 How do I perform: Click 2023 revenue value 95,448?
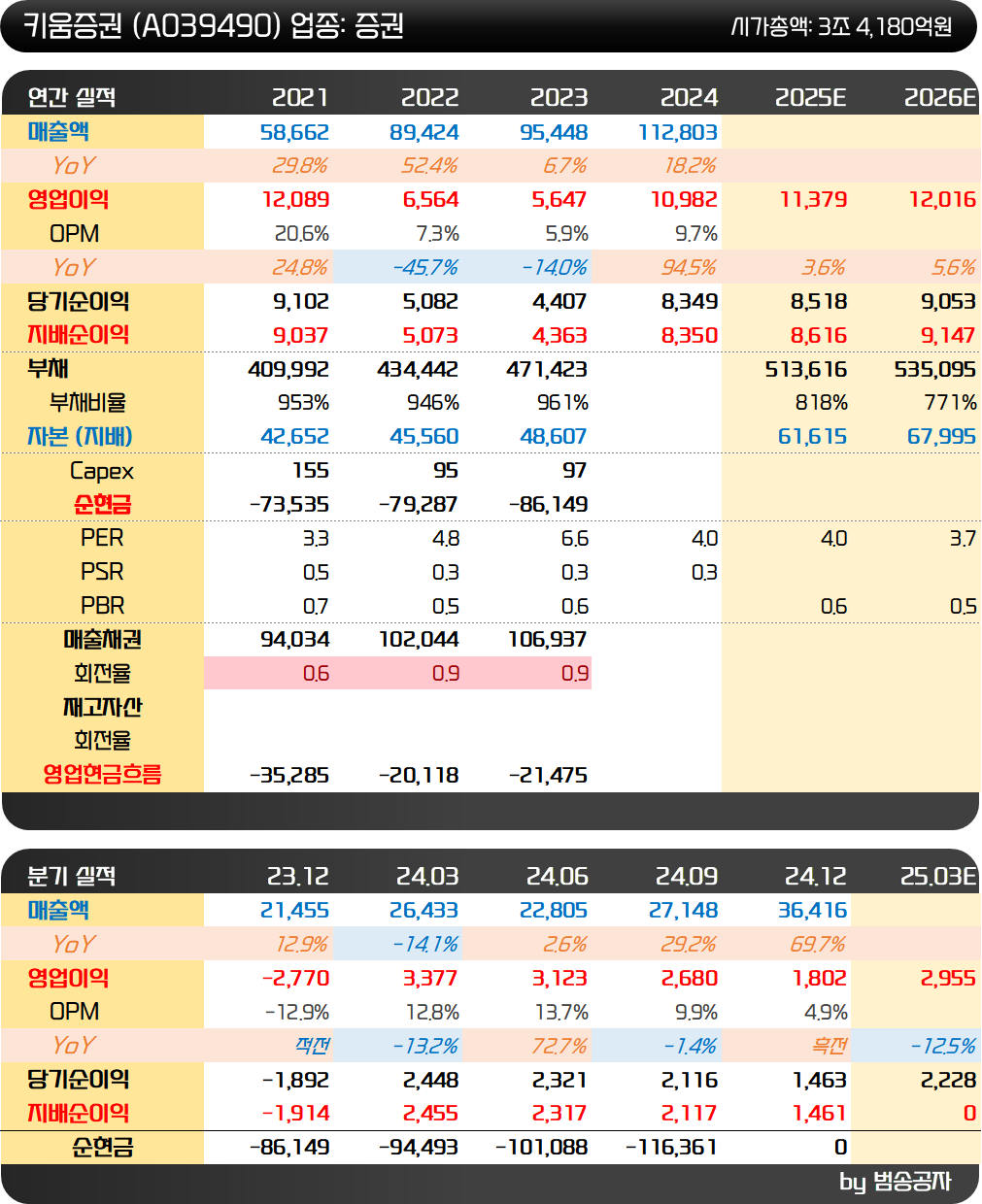(554, 132)
